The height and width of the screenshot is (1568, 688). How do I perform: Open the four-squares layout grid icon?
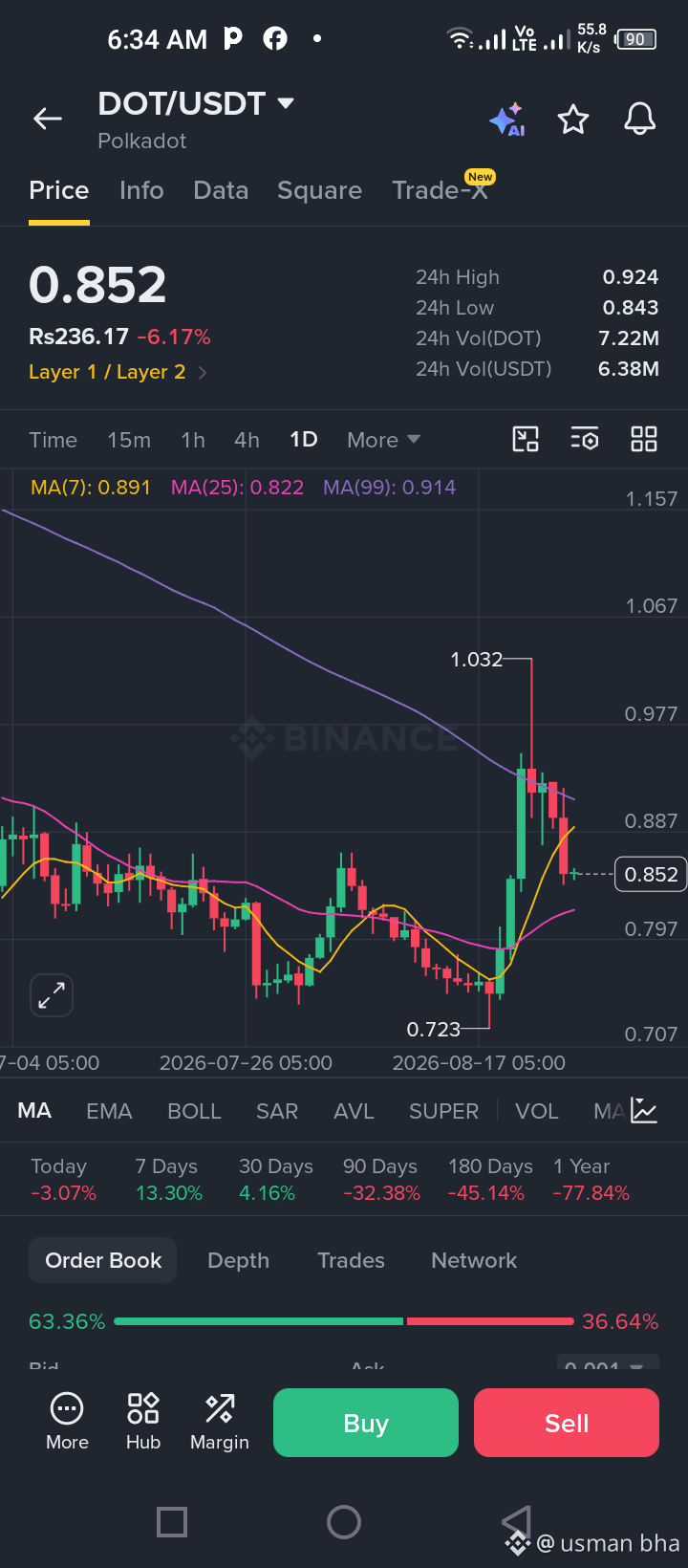[x=644, y=439]
